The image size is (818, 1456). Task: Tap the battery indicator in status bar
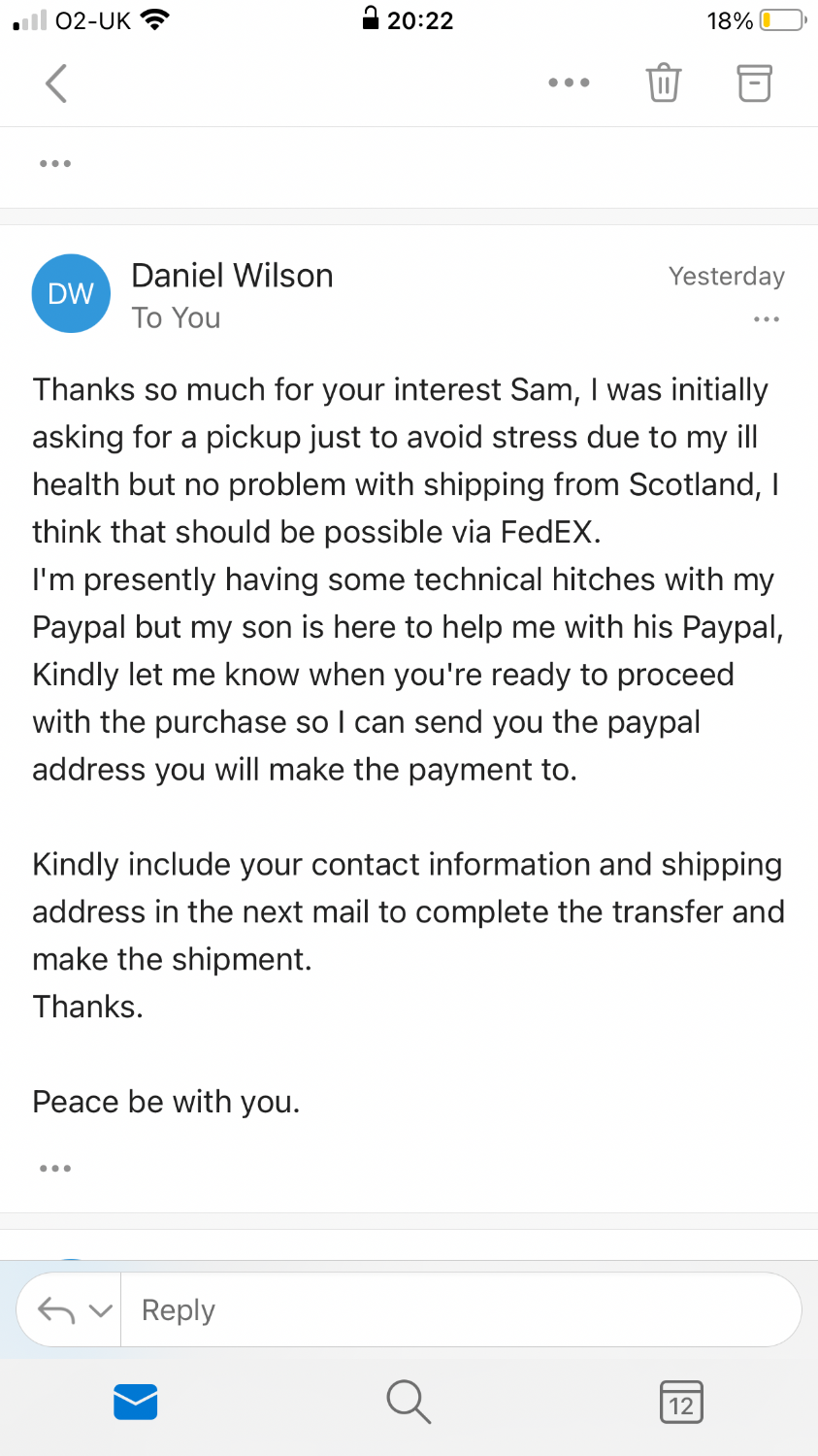click(782, 20)
